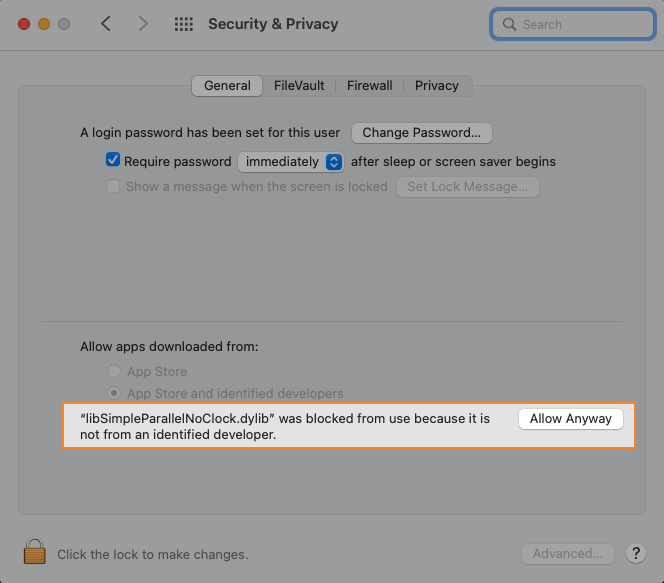The height and width of the screenshot is (583, 664).
Task: Switch to the Firewall tab
Action: tap(369, 86)
